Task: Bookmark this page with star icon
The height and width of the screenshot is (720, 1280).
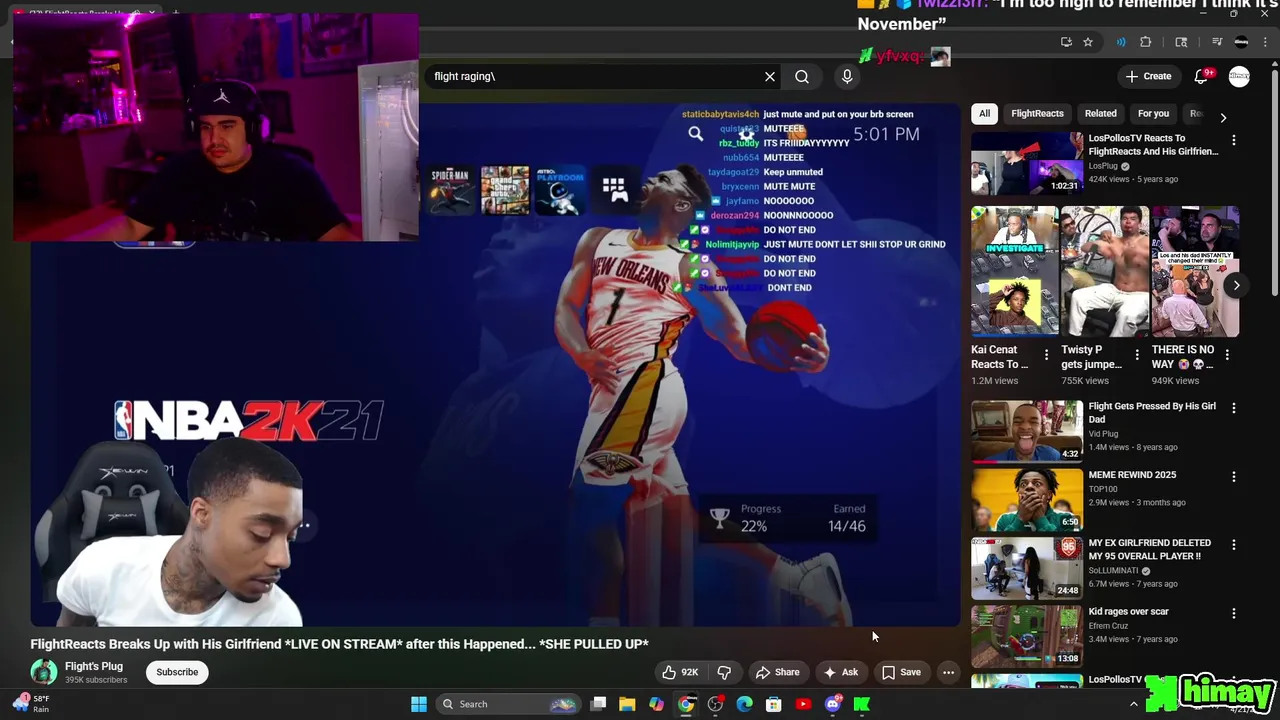Action: 1088,42
